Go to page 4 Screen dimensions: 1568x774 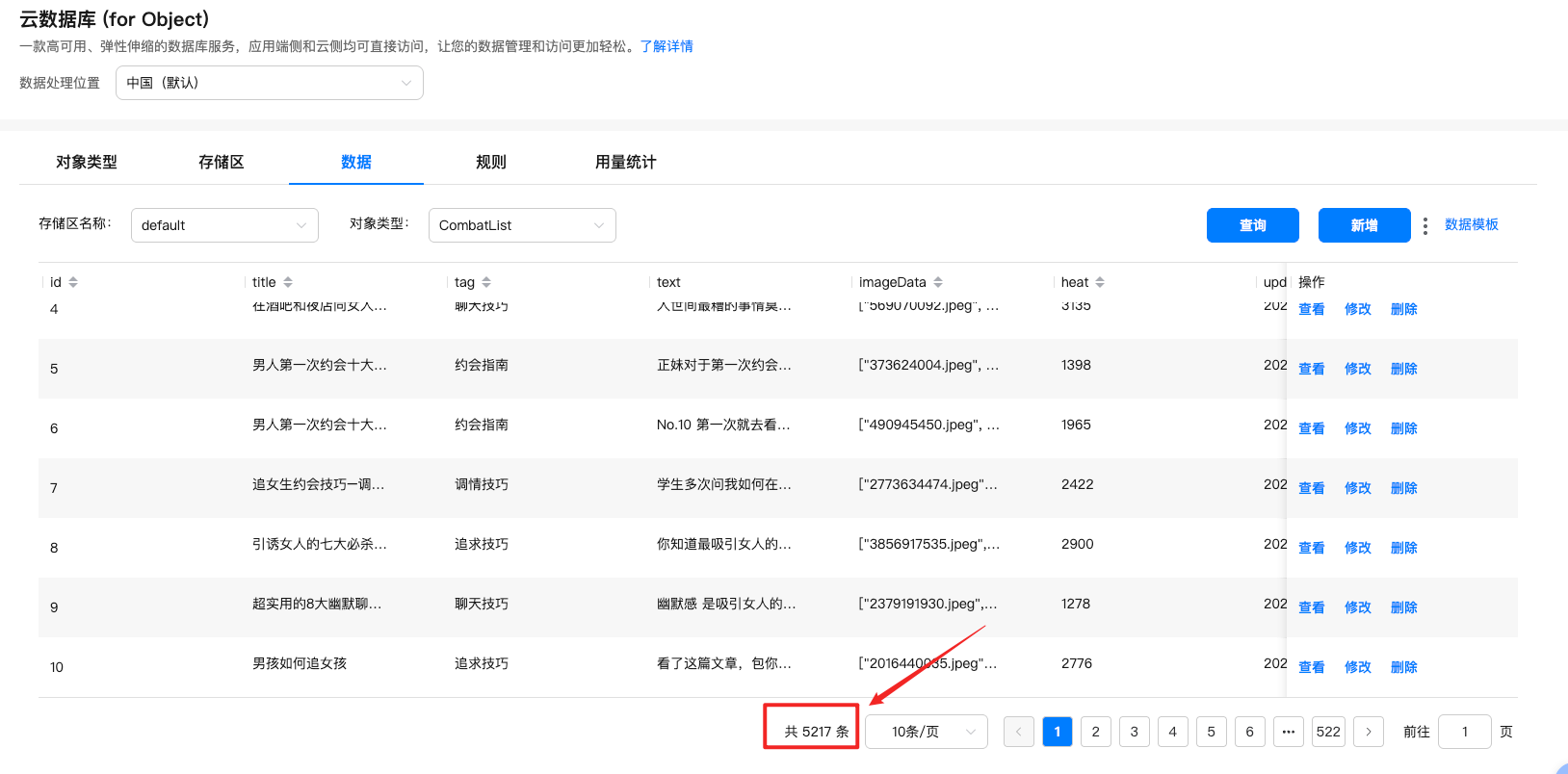tap(1173, 732)
